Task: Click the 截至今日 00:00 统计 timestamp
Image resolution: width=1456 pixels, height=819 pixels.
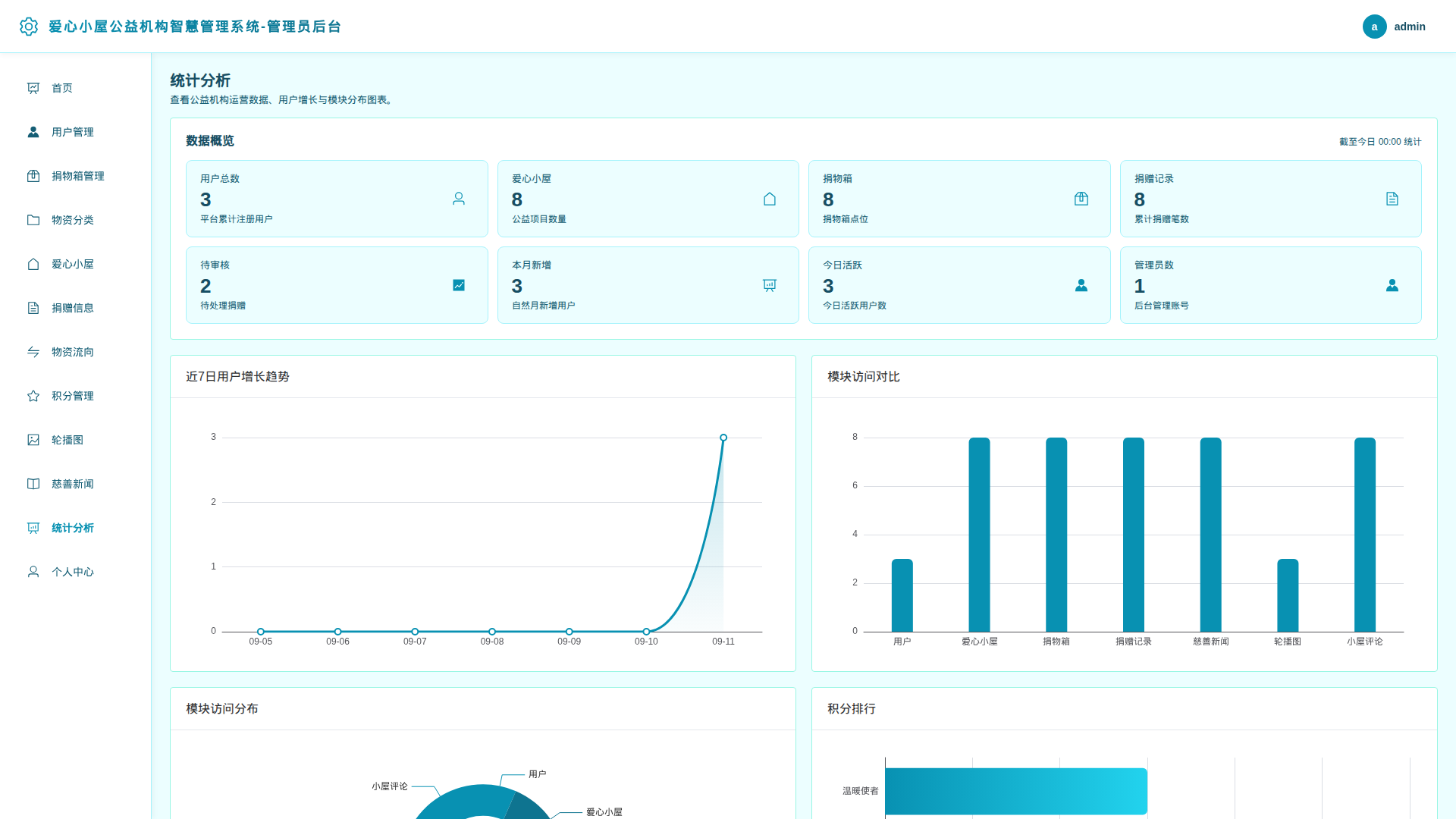Action: [x=1380, y=142]
